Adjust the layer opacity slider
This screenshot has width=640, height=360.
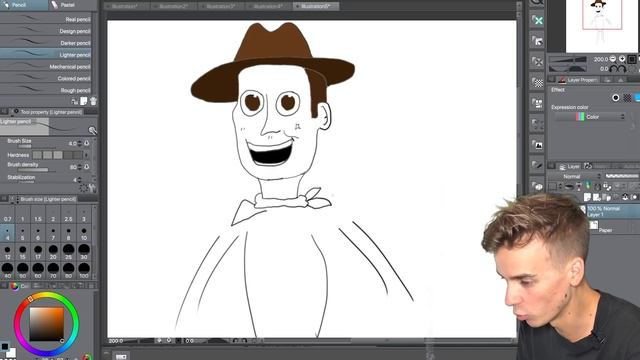(x=622, y=176)
